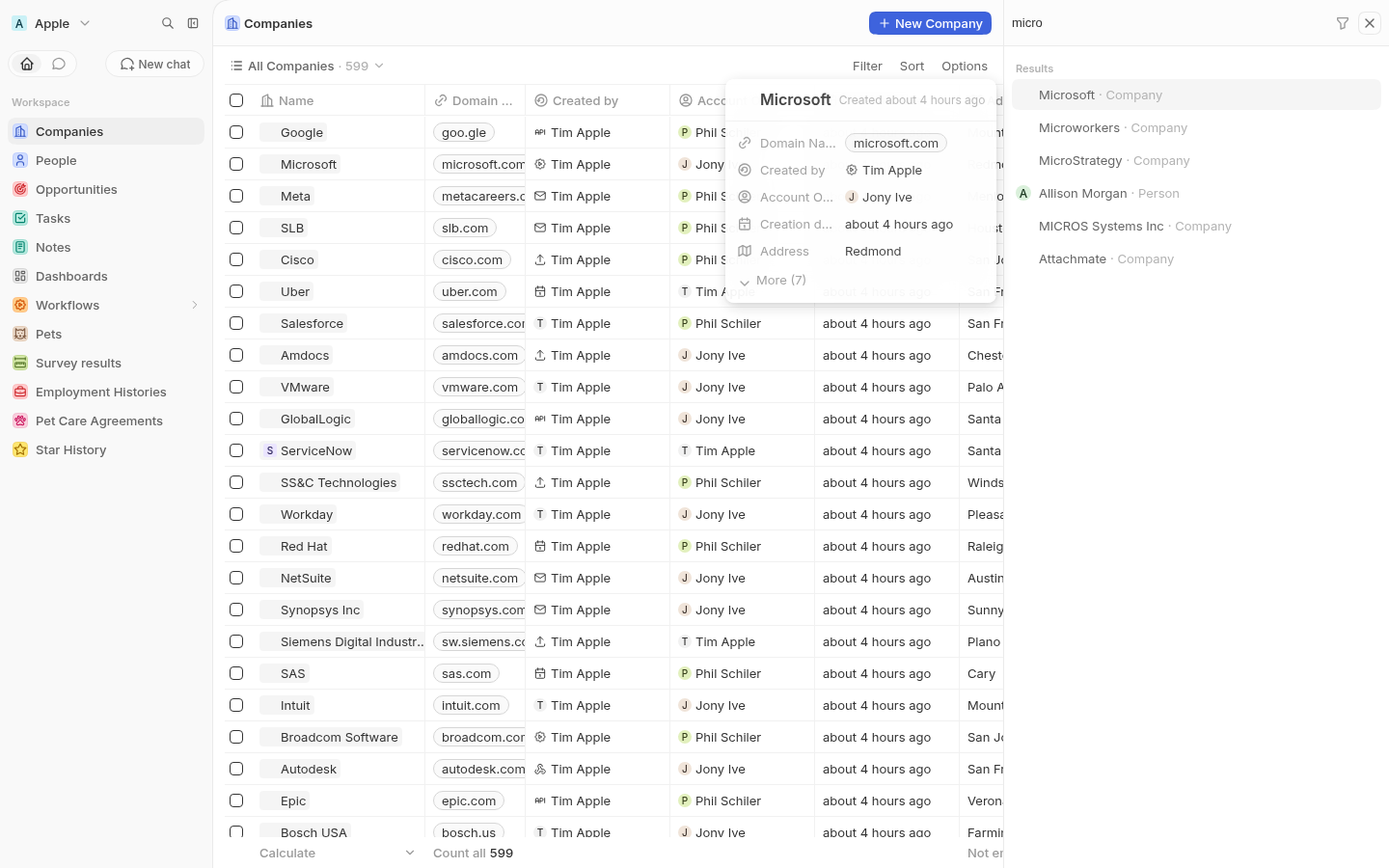The width and height of the screenshot is (1389, 868).
Task: Click the Domain Name link icon in card
Action: click(745, 143)
